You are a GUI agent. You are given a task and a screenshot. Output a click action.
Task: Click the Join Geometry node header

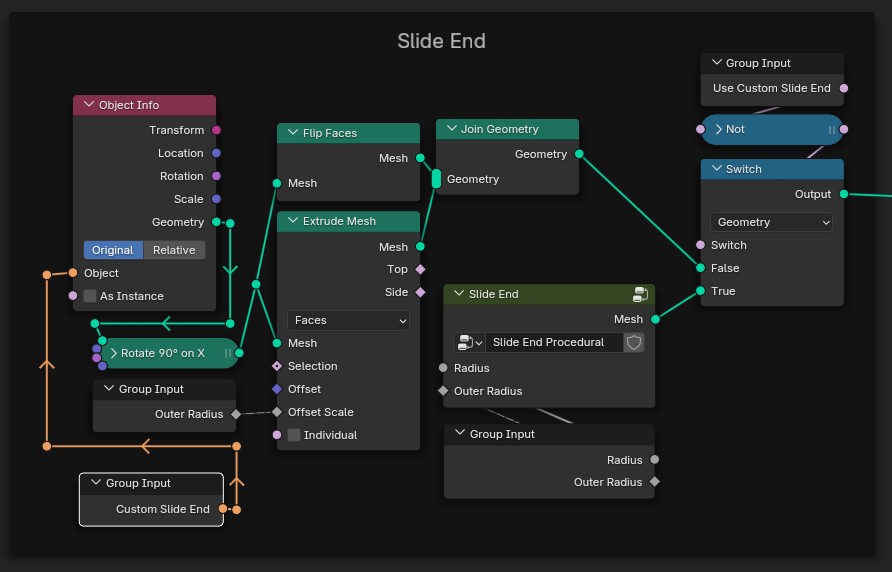coord(507,129)
